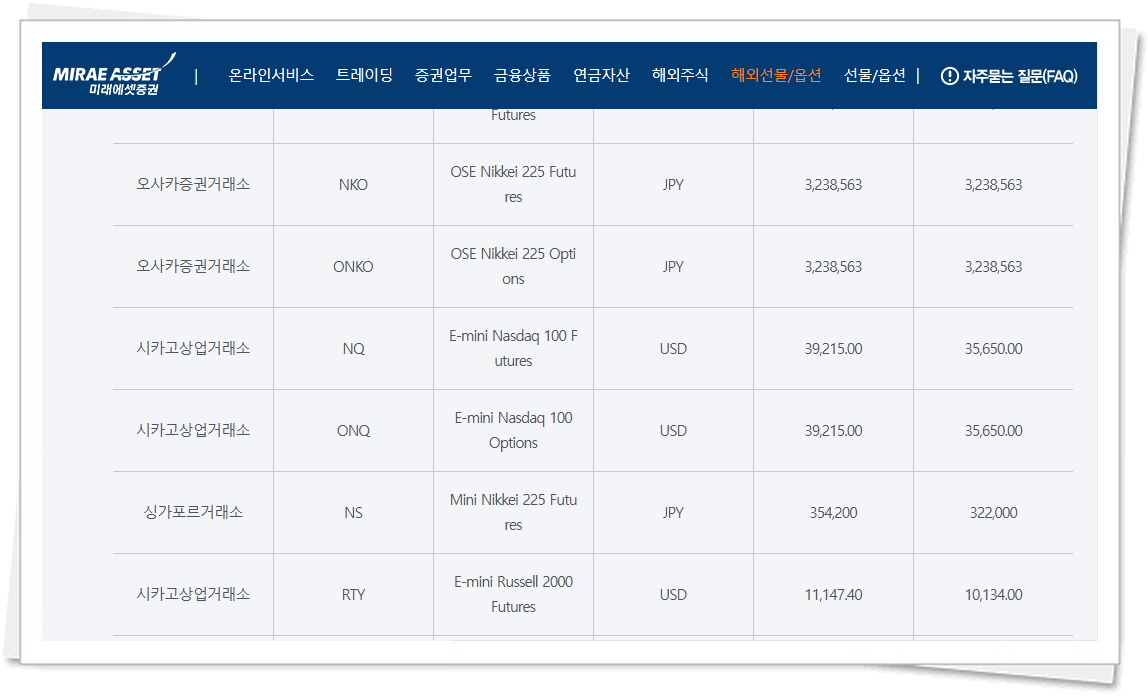
Task: Click the ONQ product code cell
Action: tap(353, 431)
